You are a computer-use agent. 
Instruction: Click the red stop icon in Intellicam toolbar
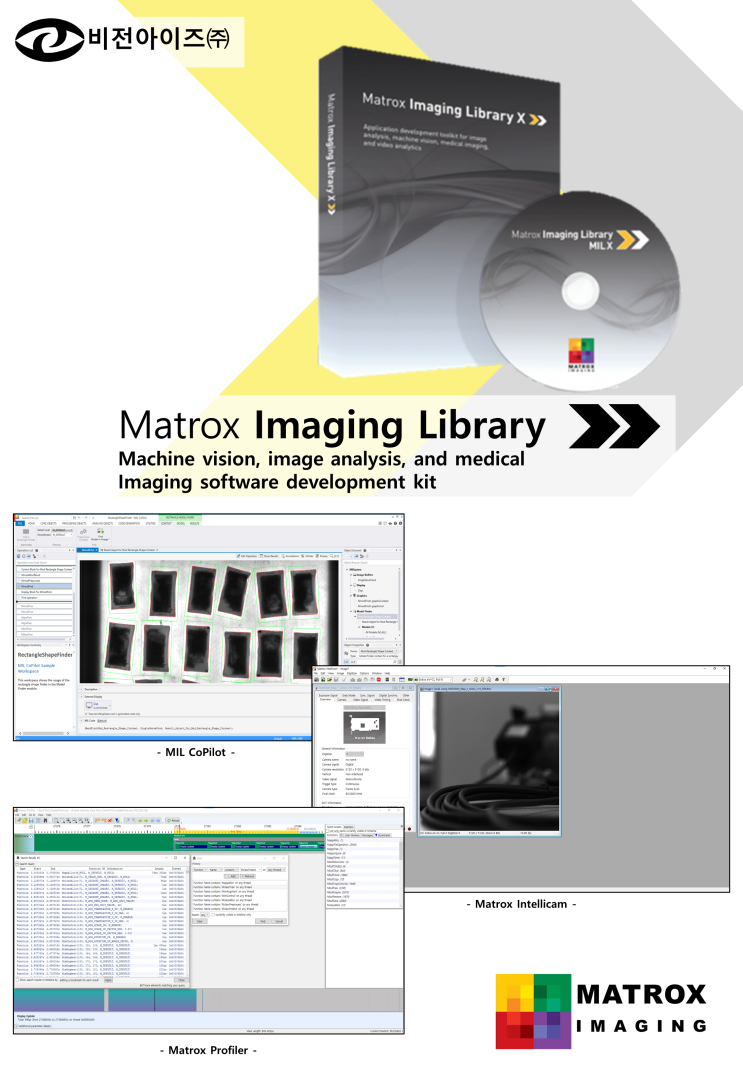pos(378,680)
